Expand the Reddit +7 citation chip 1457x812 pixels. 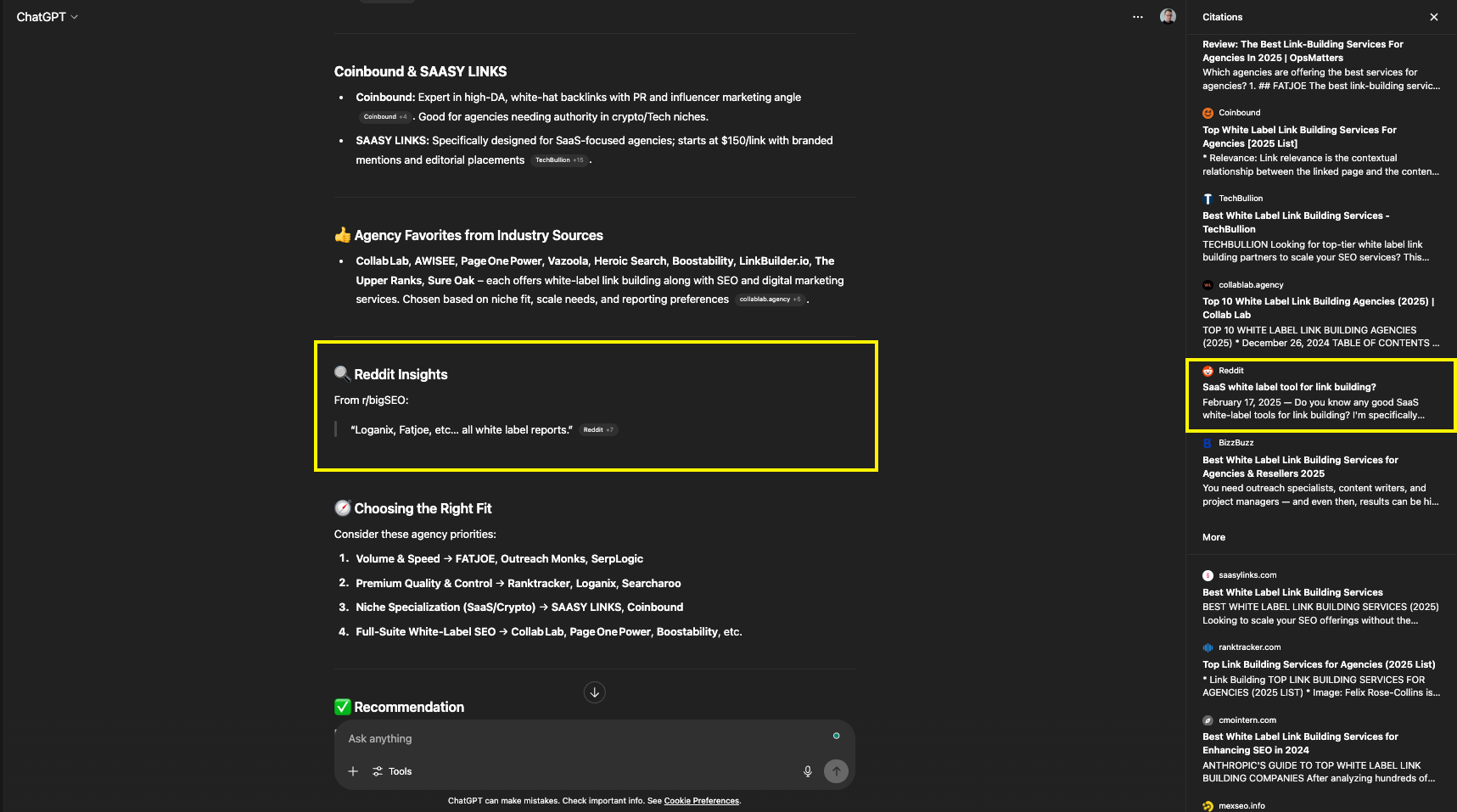tap(598, 429)
